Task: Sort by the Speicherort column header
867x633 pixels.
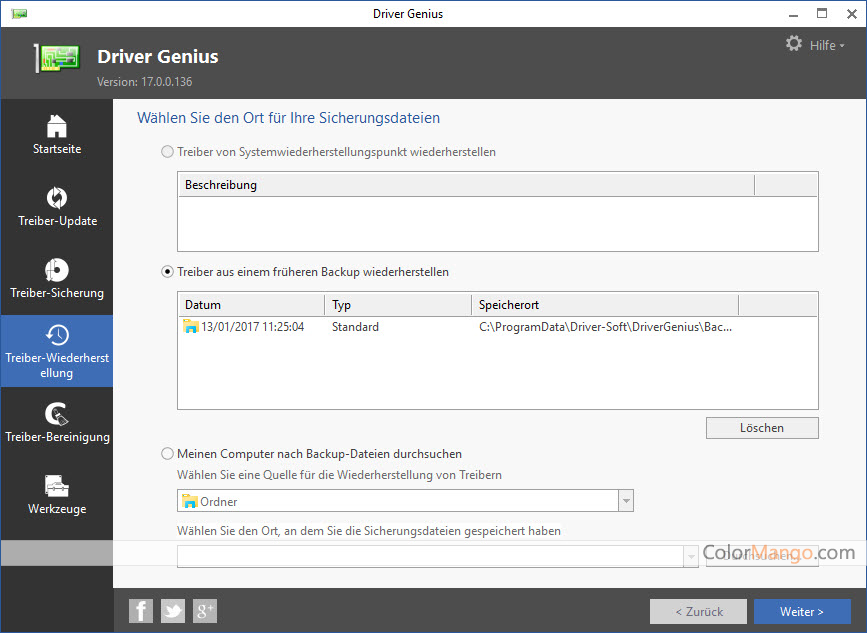Action: point(605,305)
